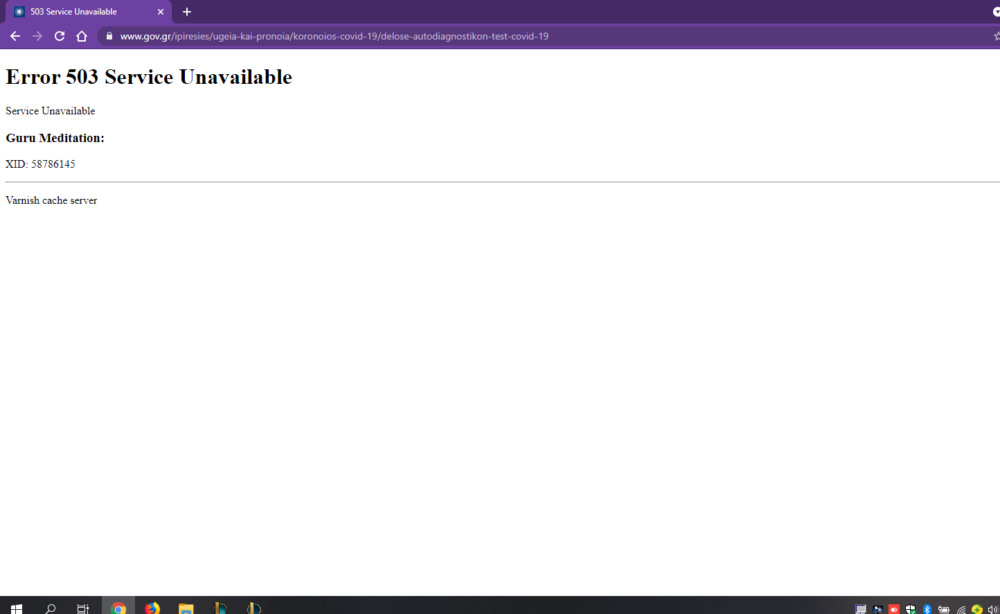
Task: Open Bluetooth tray icon
Action: click(x=927, y=608)
